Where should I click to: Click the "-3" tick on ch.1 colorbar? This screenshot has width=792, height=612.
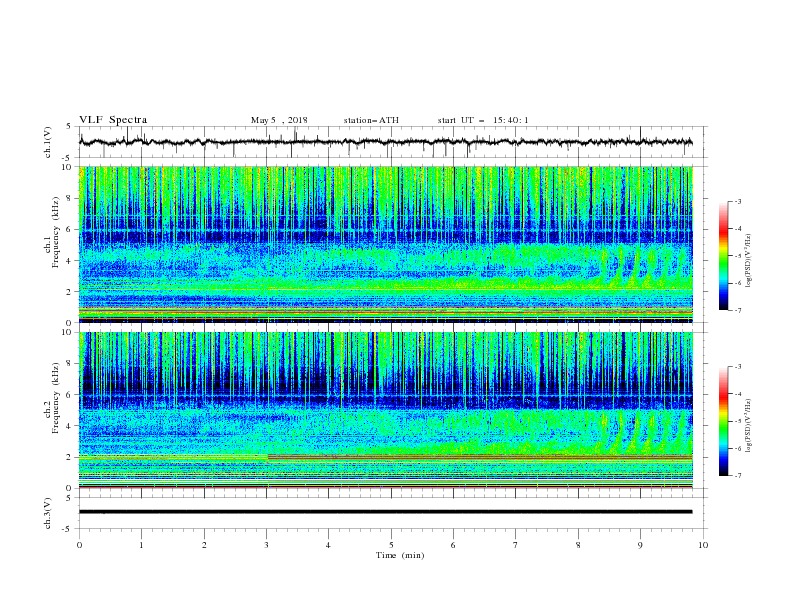coord(738,202)
